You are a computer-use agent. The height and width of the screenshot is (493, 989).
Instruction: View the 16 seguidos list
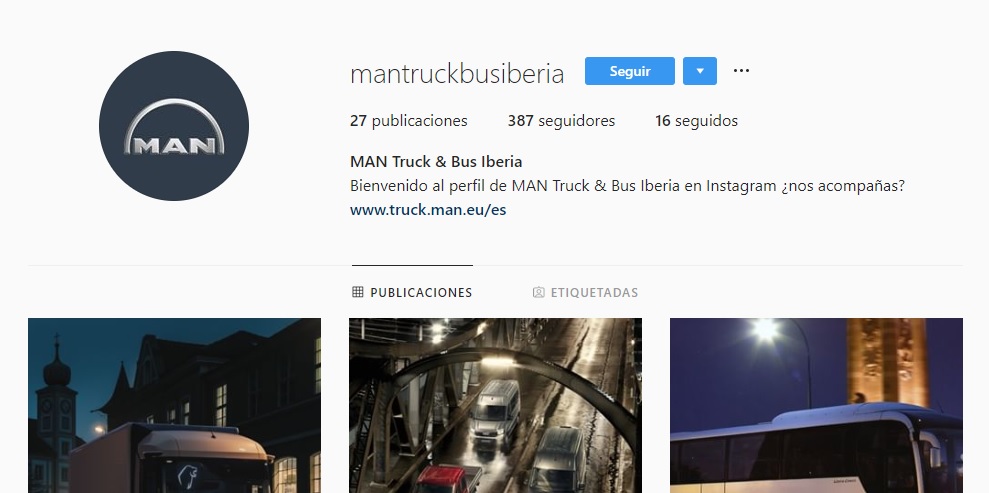[x=696, y=120]
